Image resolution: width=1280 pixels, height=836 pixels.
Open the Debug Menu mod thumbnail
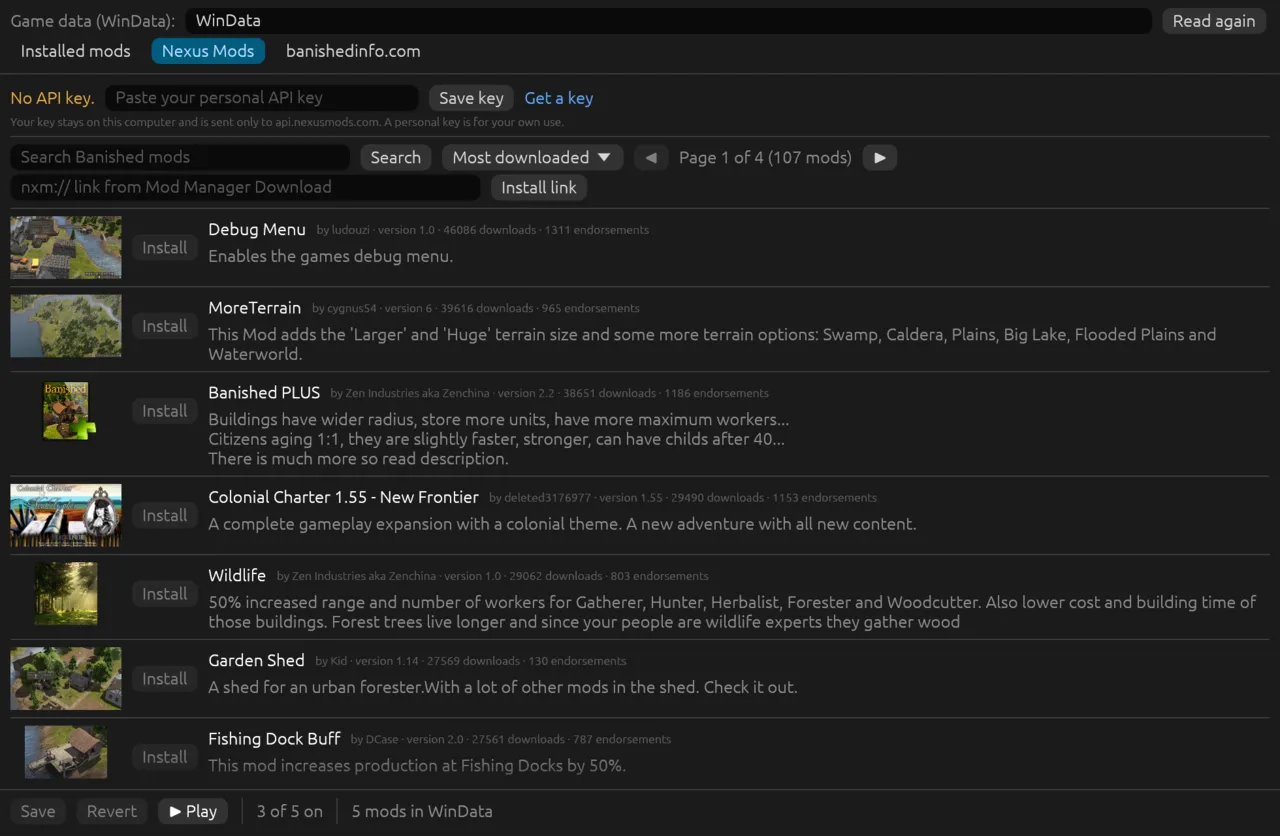(x=66, y=247)
